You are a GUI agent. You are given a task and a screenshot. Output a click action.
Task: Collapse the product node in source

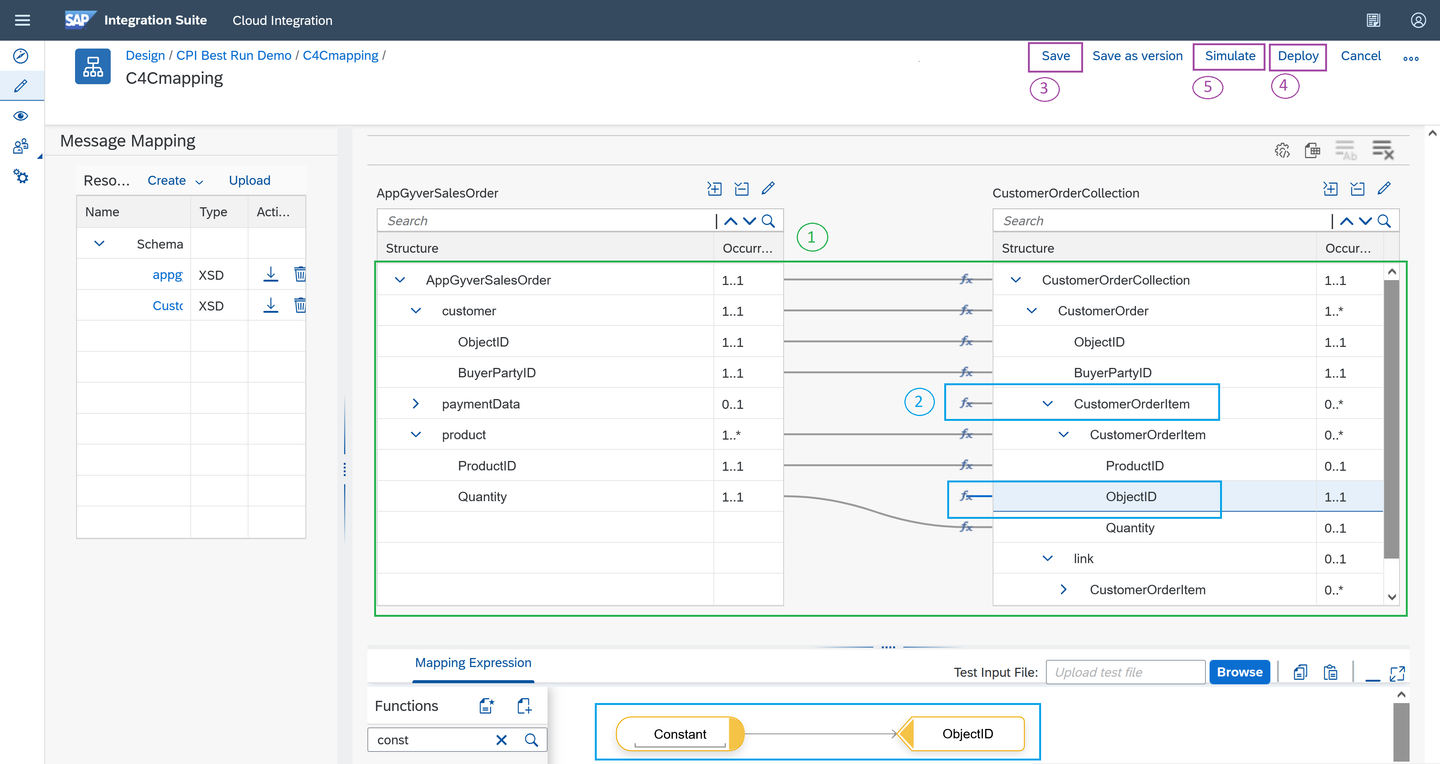pos(416,435)
